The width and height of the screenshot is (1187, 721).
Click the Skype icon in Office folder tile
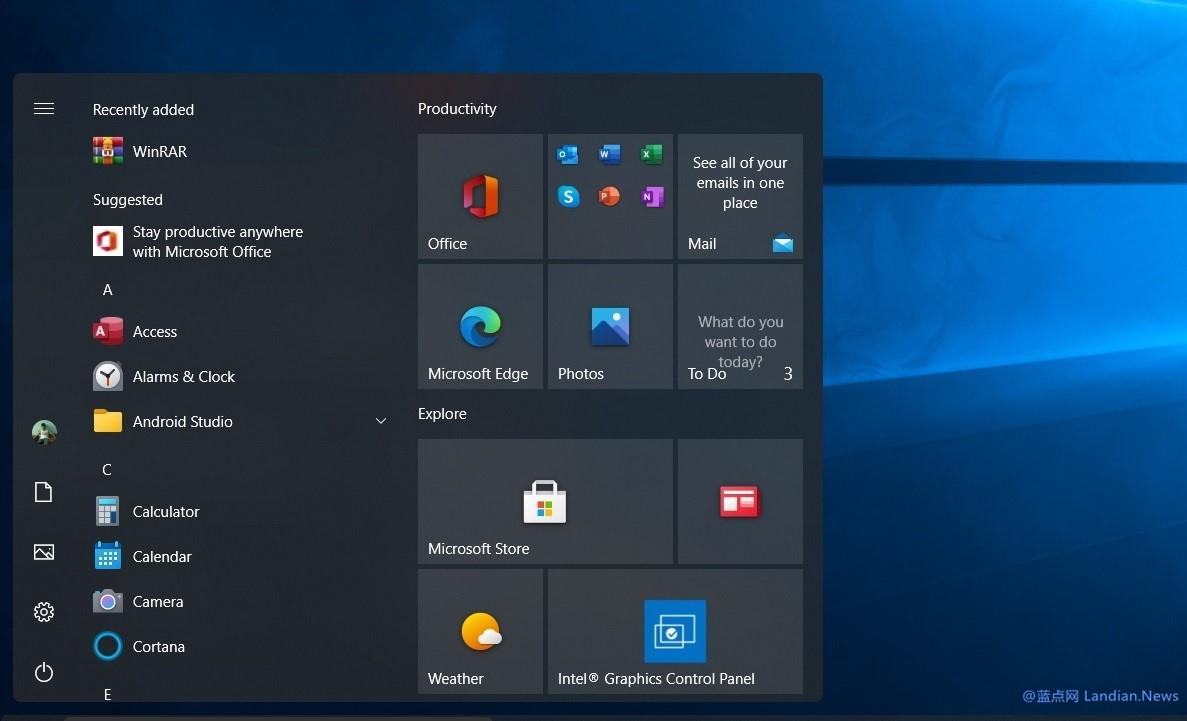[569, 197]
